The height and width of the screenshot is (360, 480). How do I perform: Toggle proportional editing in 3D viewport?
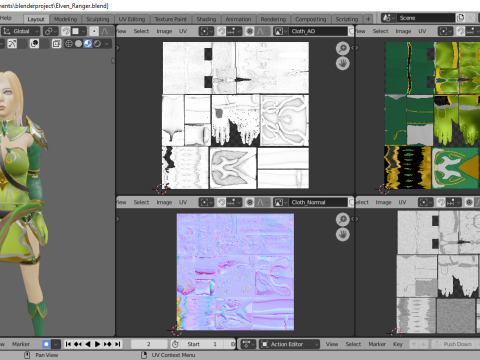pyautogui.click(x=94, y=31)
